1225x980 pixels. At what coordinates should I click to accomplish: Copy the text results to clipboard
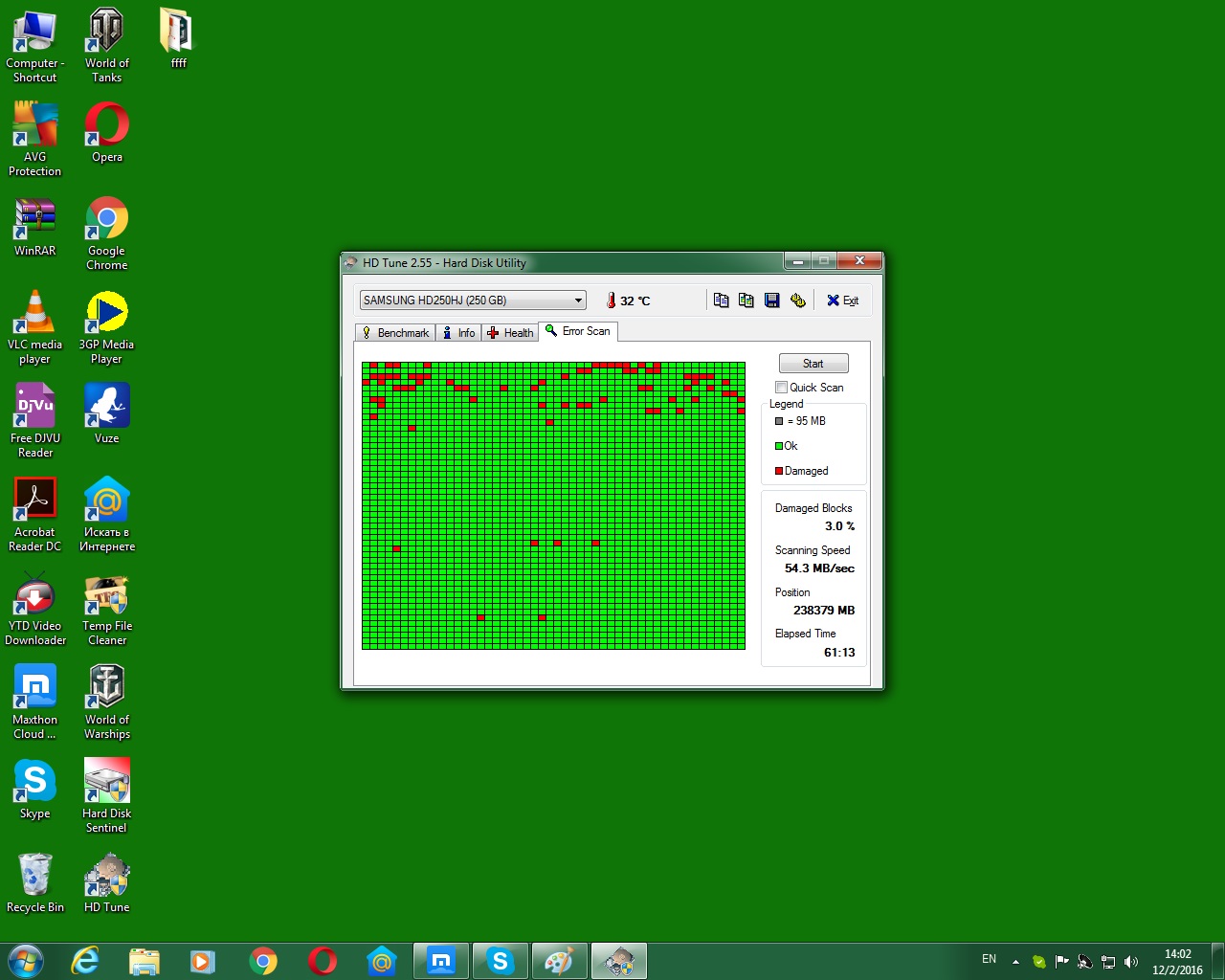[x=721, y=301]
